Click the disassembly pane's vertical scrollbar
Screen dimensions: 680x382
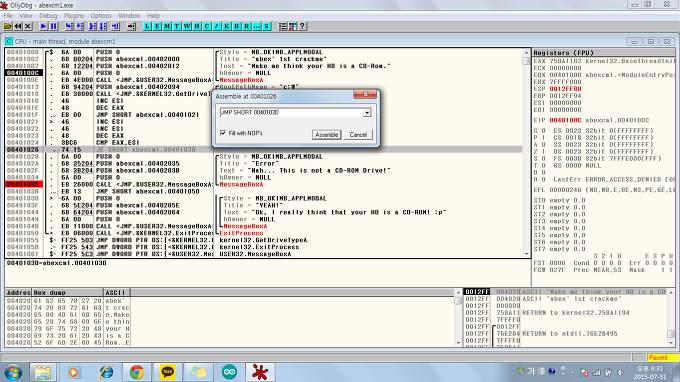(x=526, y=153)
